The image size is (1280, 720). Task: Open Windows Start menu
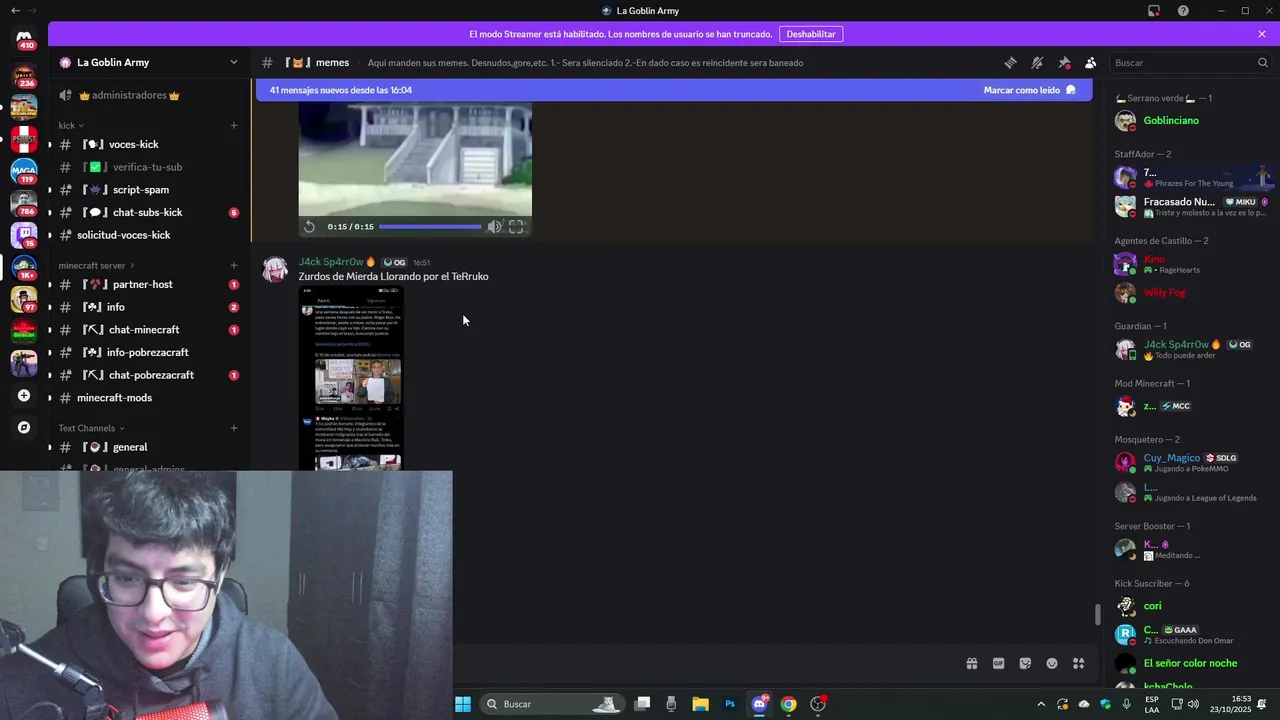pyautogui.click(x=463, y=704)
